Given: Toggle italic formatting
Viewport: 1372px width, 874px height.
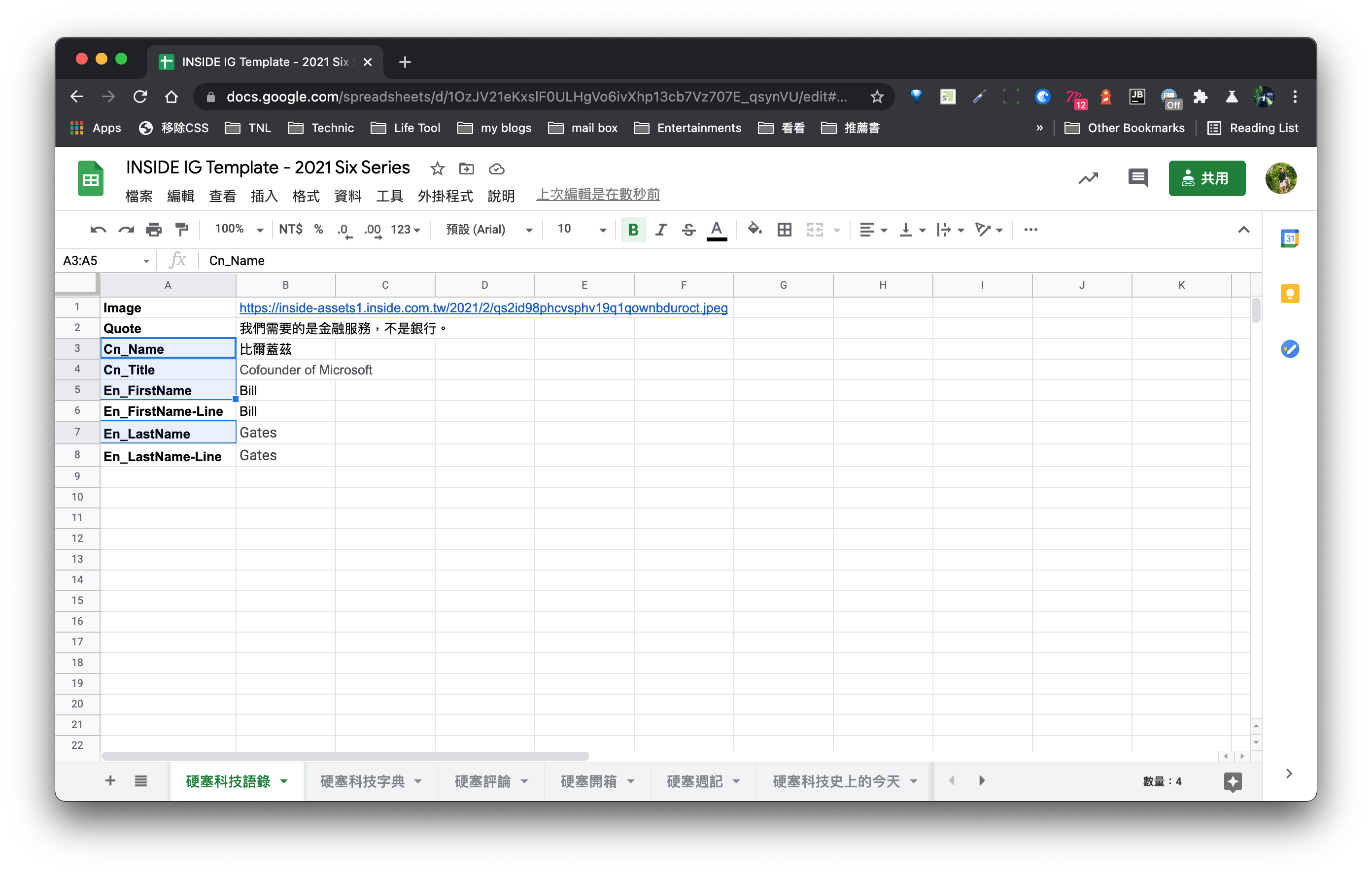Looking at the screenshot, I should click(660, 230).
